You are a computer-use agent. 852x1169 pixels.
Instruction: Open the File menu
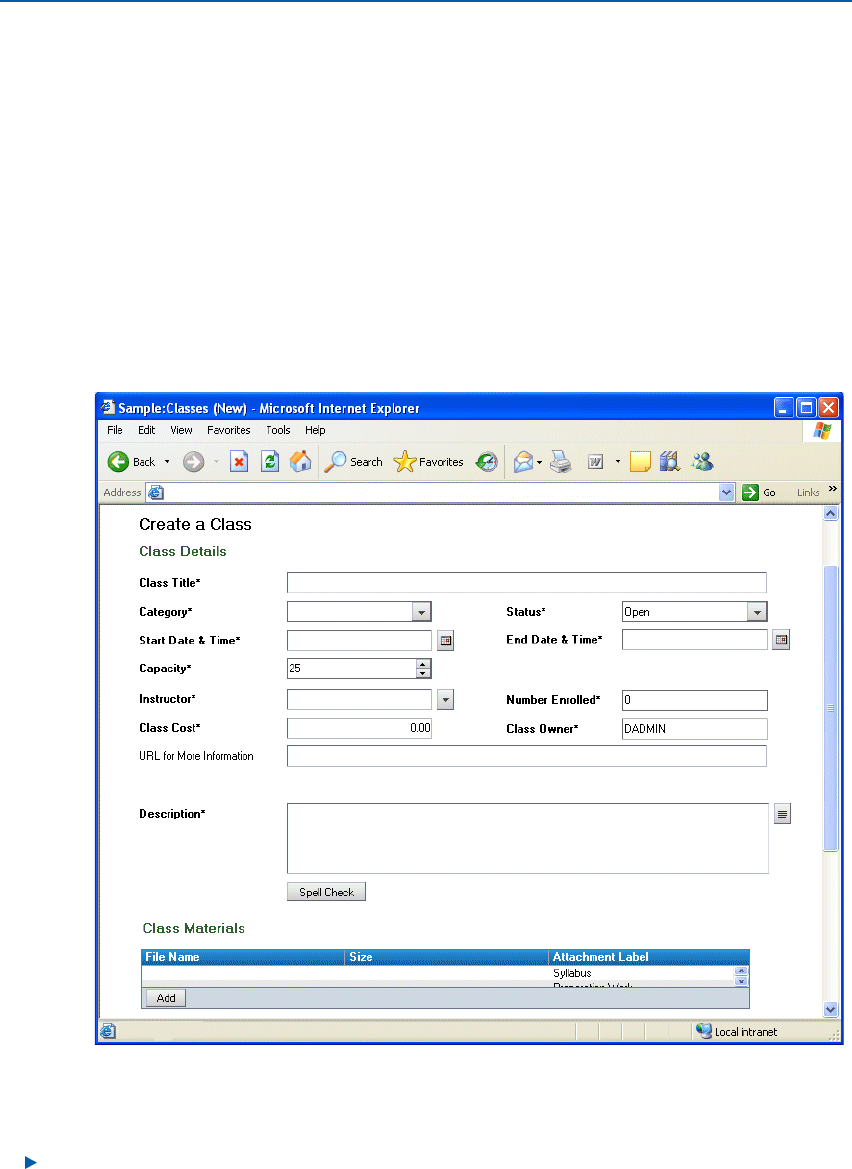(115, 430)
